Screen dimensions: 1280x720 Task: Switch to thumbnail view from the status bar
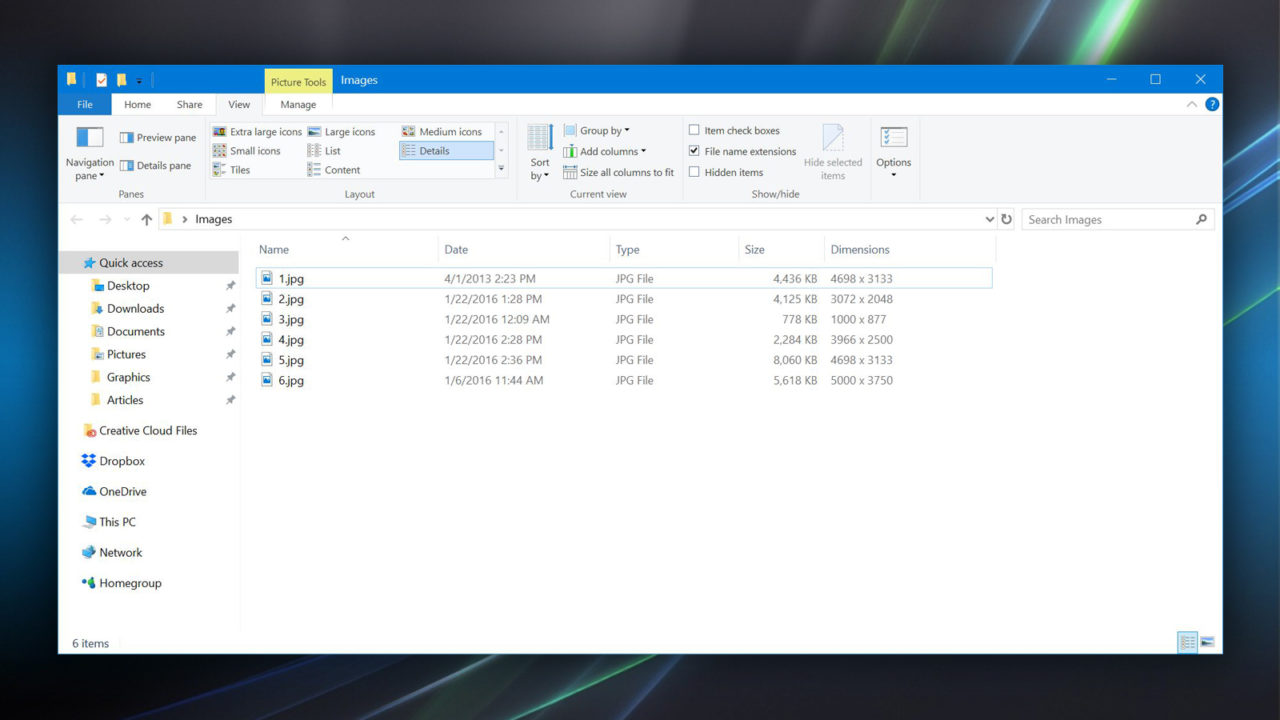[1209, 642]
